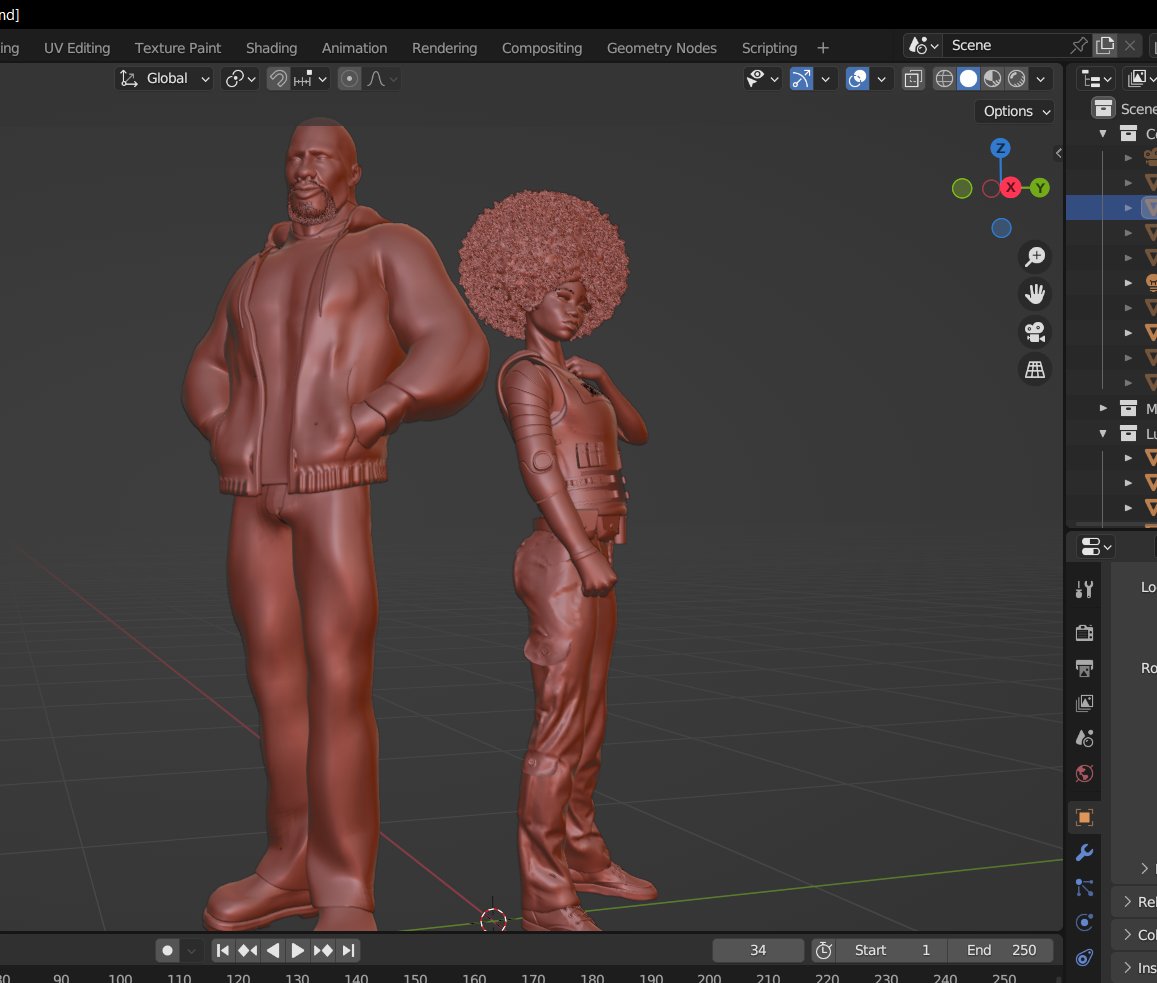Open the pivot point dropdown

(241, 79)
